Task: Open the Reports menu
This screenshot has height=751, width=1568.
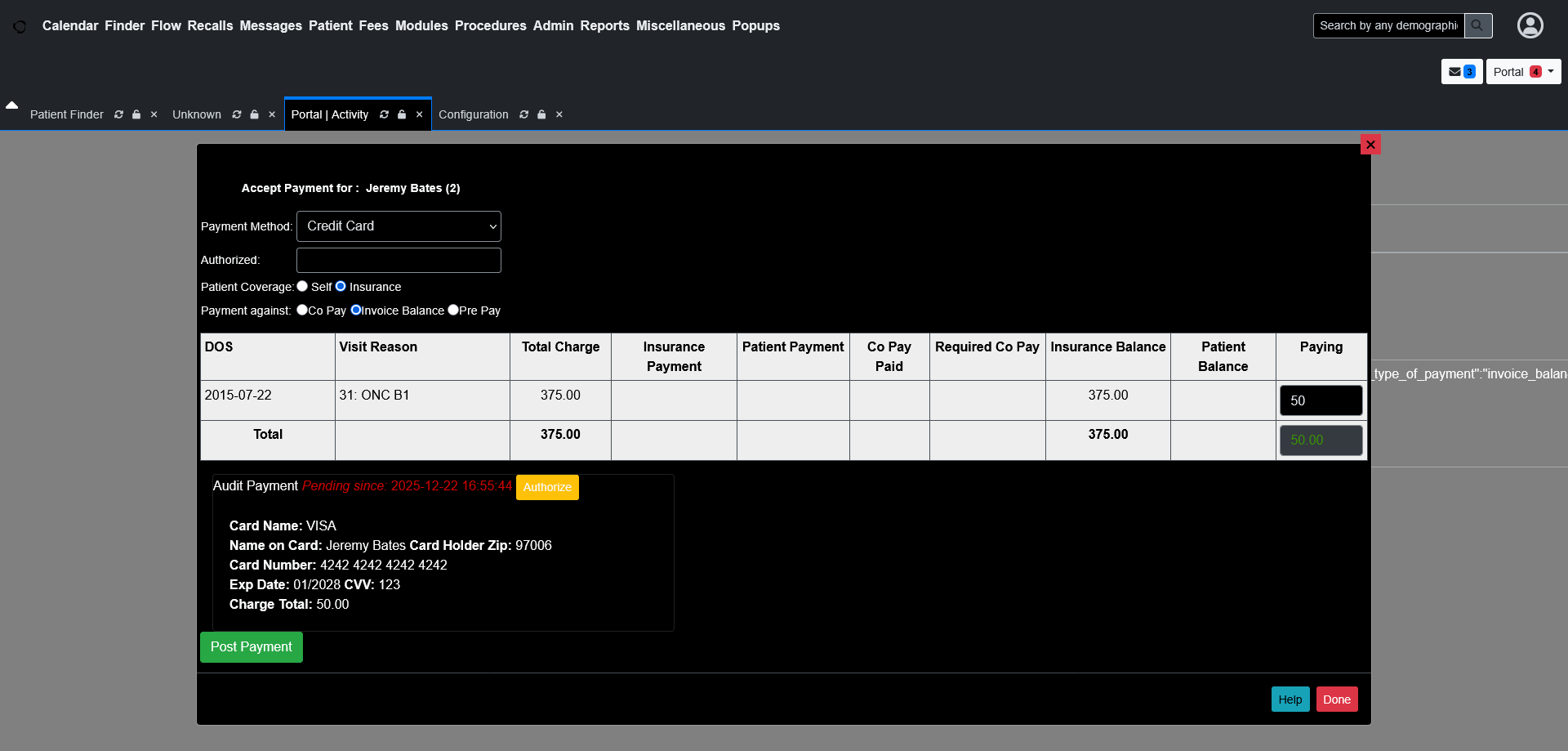Action: [604, 25]
